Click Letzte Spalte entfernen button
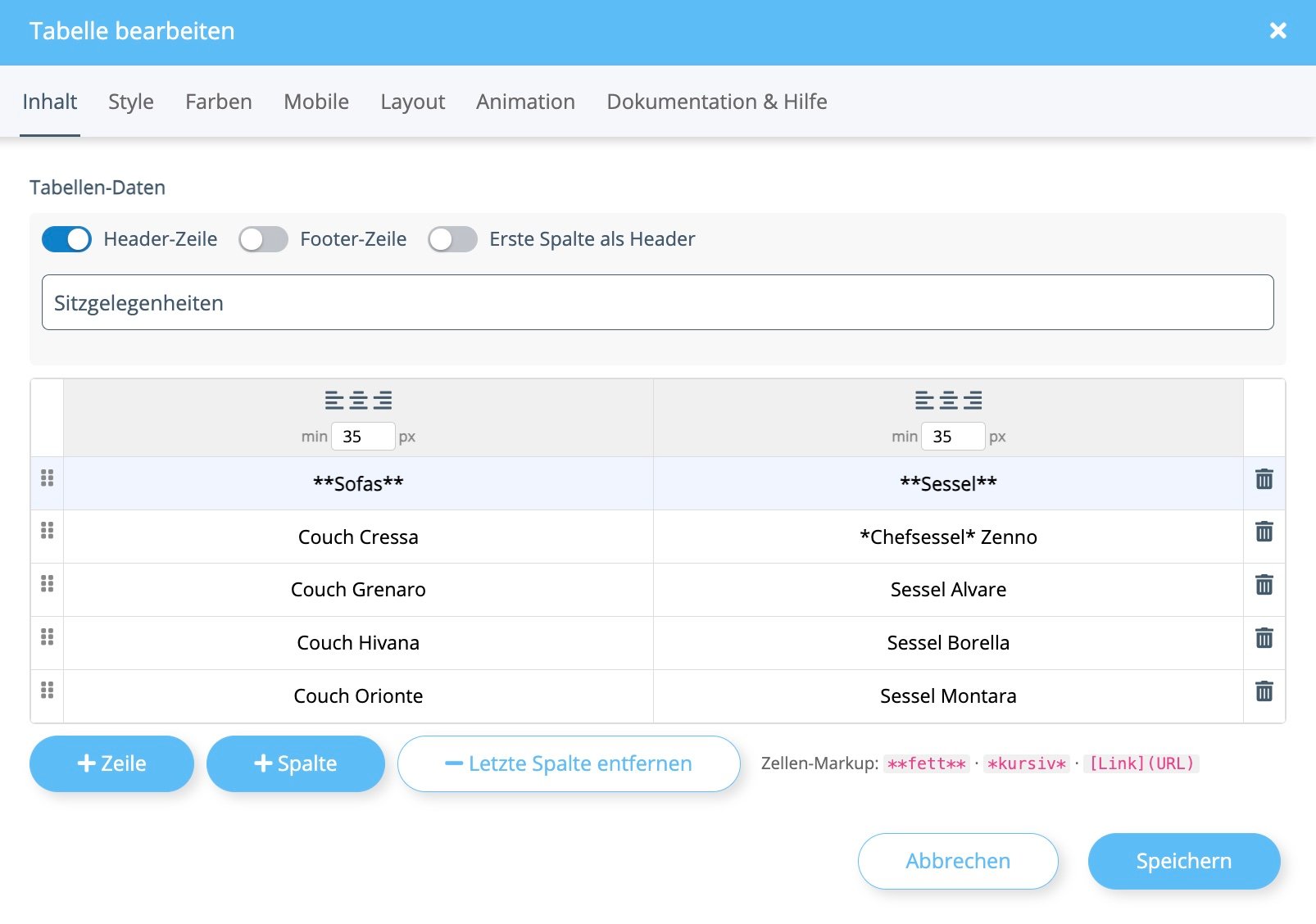Image resolution: width=1316 pixels, height=924 pixels. 569,763
